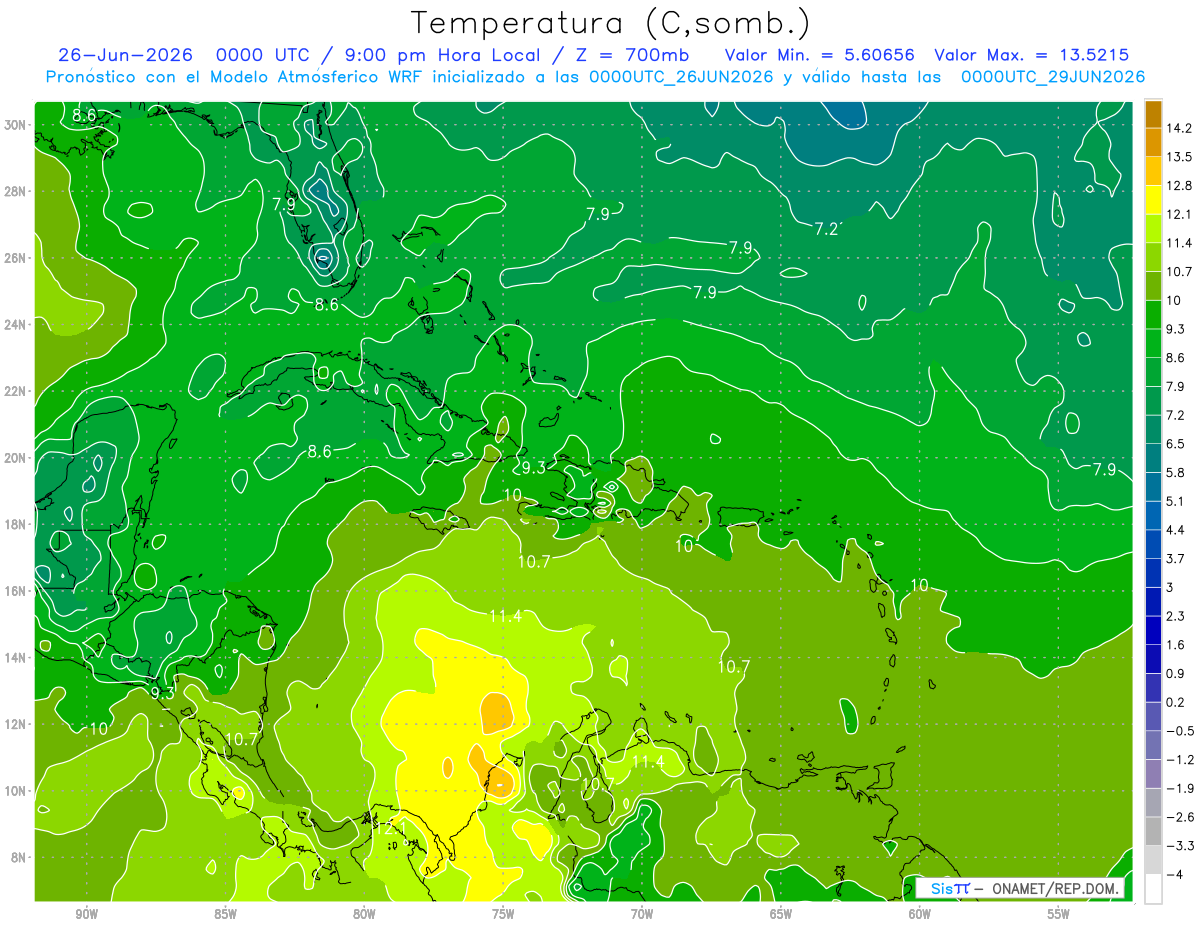Click the 9:00 pm Hora Local text
Screen dimensions: 1200x927
pos(440,56)
